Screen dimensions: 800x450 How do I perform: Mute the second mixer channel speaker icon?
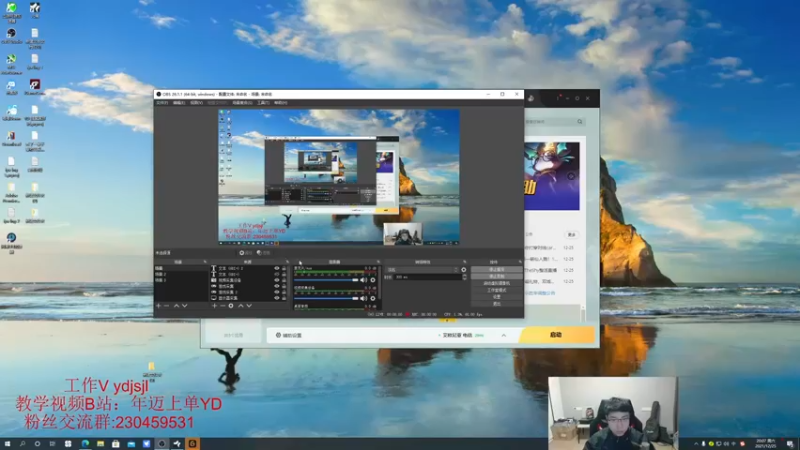point(364,298)
